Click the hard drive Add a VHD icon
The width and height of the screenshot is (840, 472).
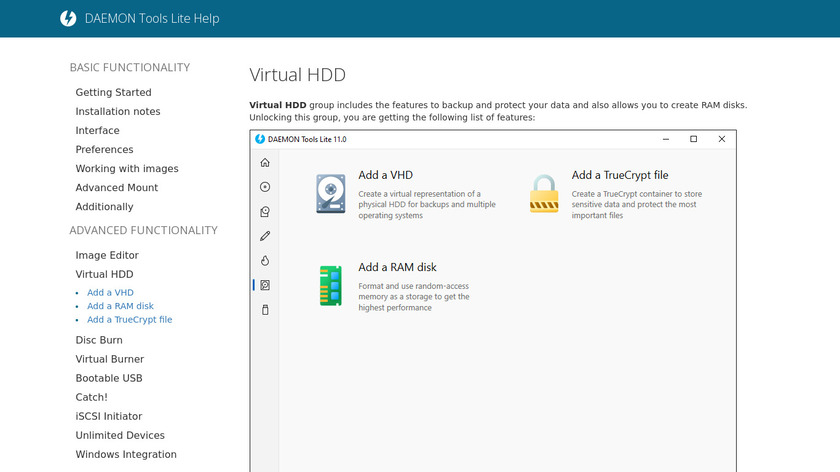331,194
